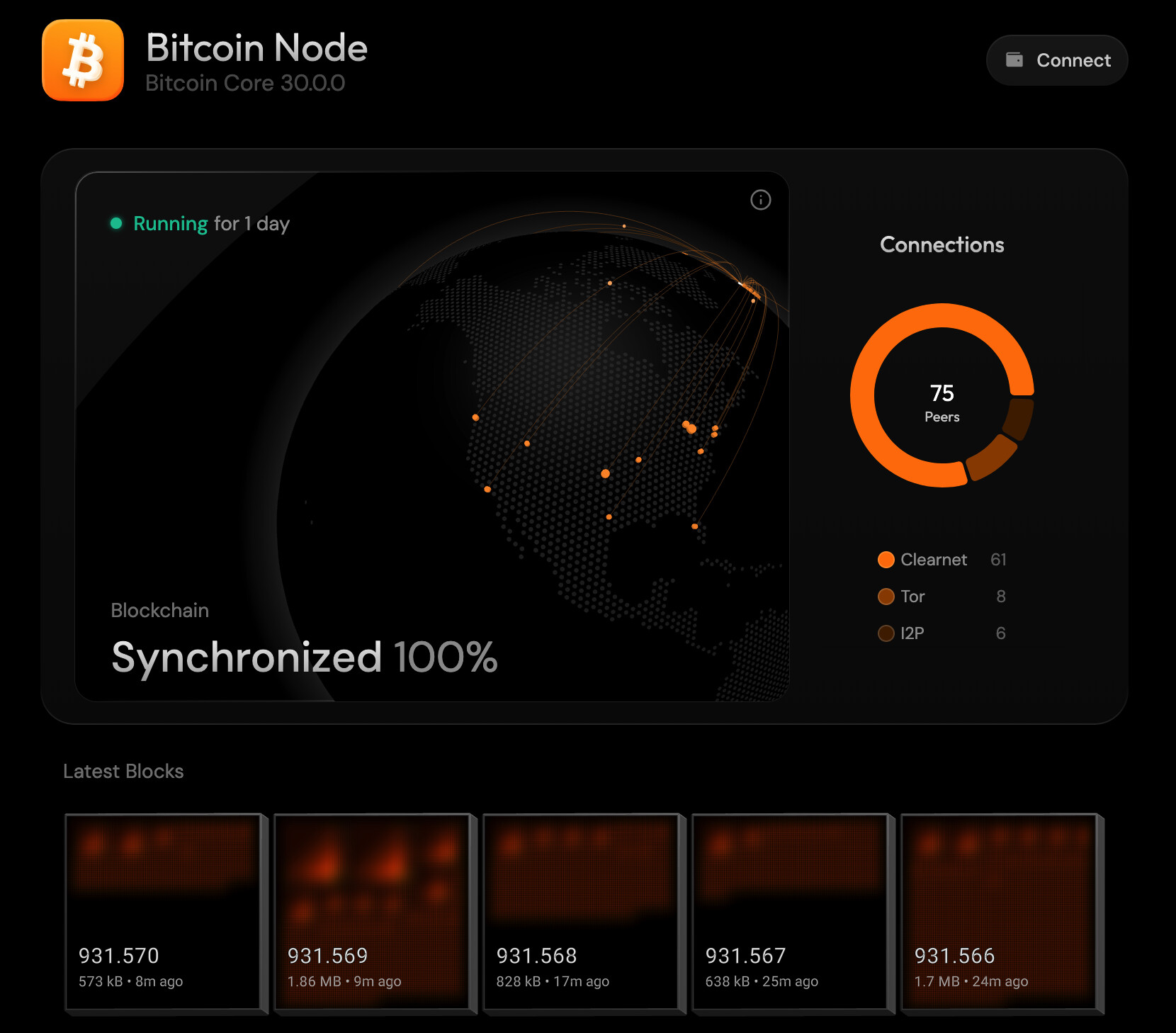The height and width of the screenshot is (1033, 1176).
Task: Click the Latest Blocks section heading
Action: click(x=123, y=771)
